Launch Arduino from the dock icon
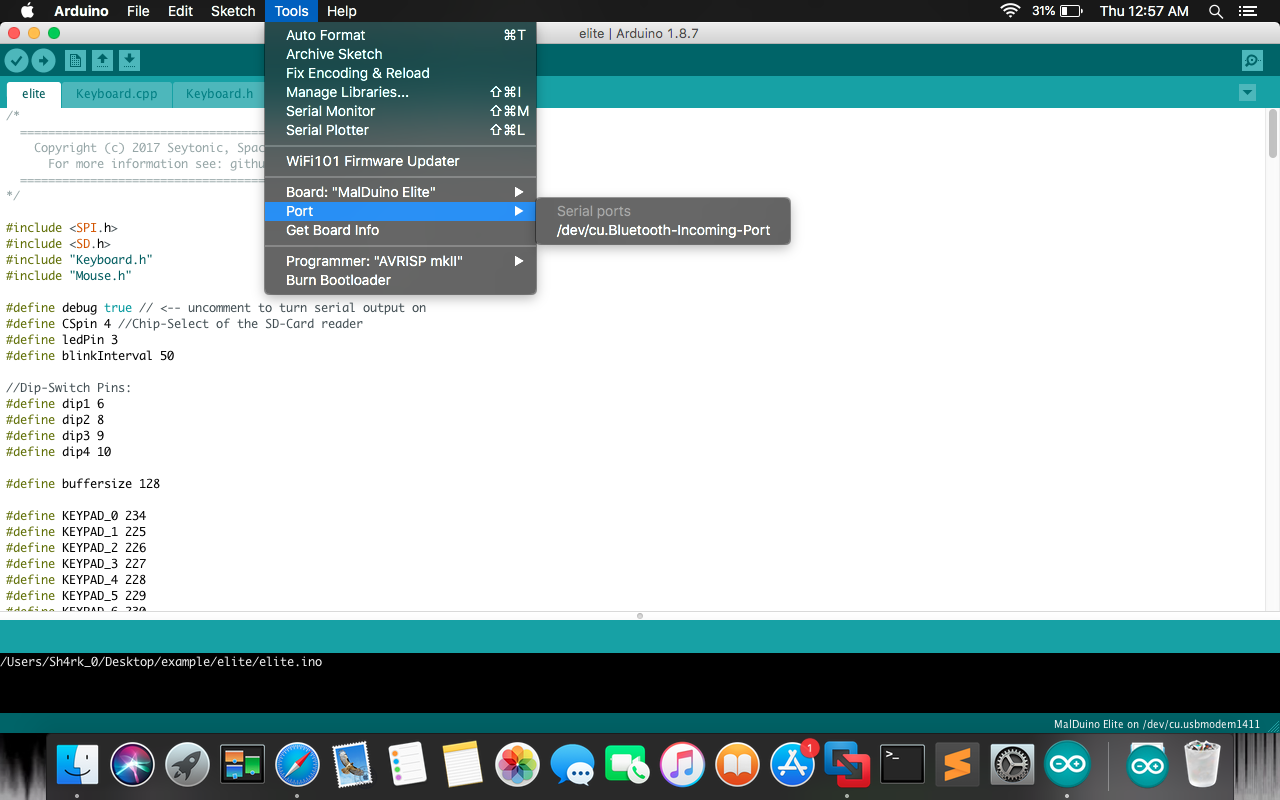This screenshot has height=800, width=1280. (x=1067, y=763)
